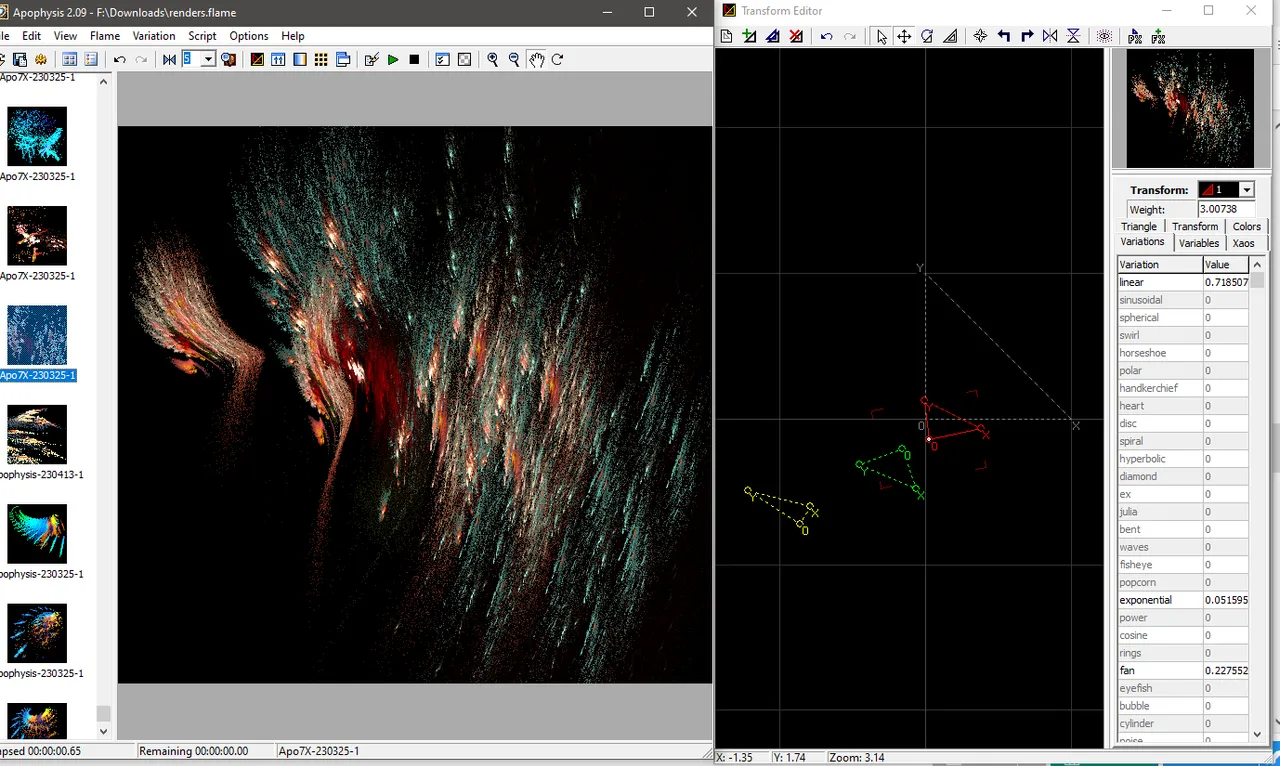Screen dimensions: 1280x766
Task: Switch flame list to thumbnail view icon
Action: click(69, 60)
